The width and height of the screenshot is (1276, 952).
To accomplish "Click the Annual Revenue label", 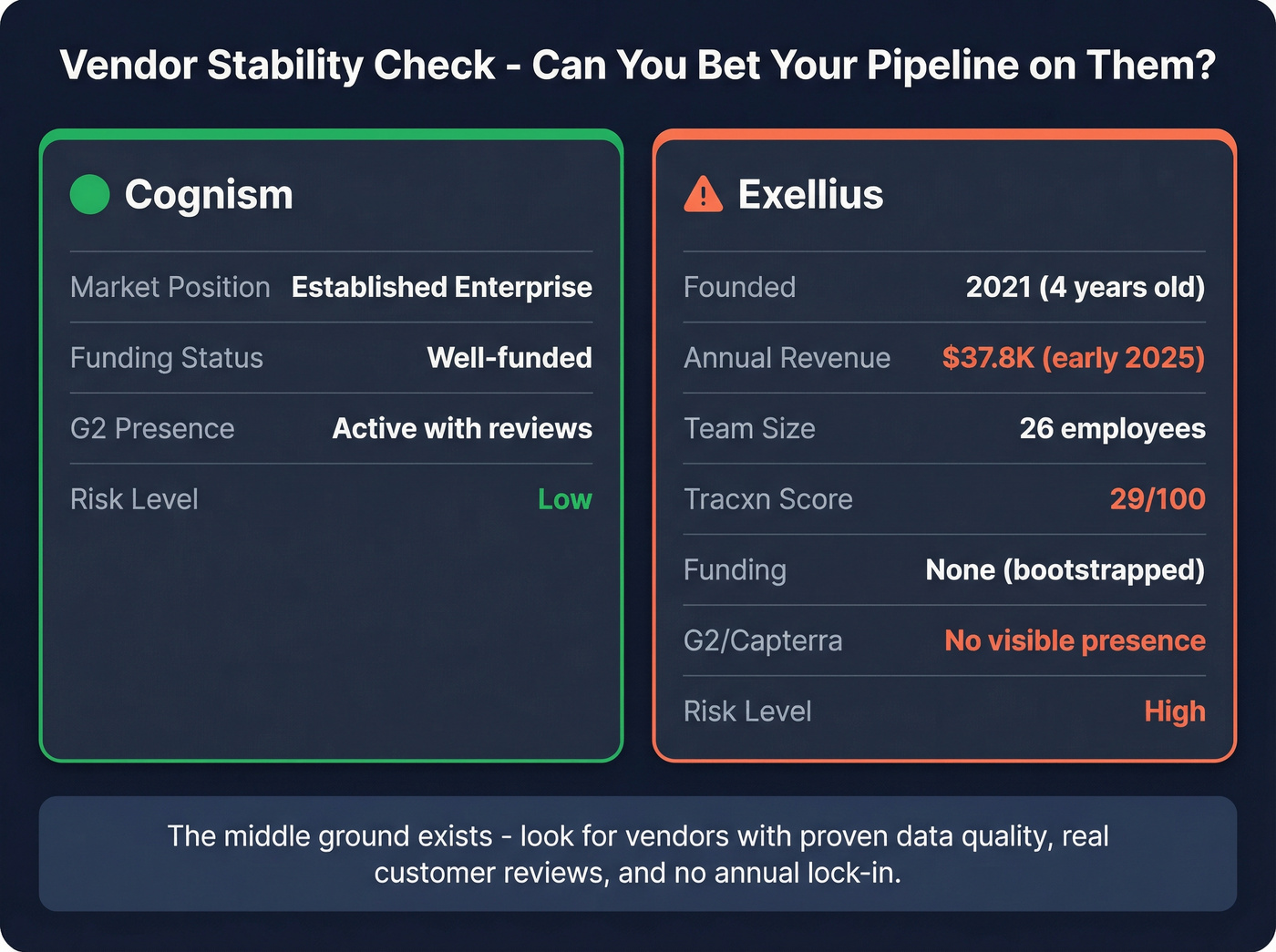I will pos(787,358).
